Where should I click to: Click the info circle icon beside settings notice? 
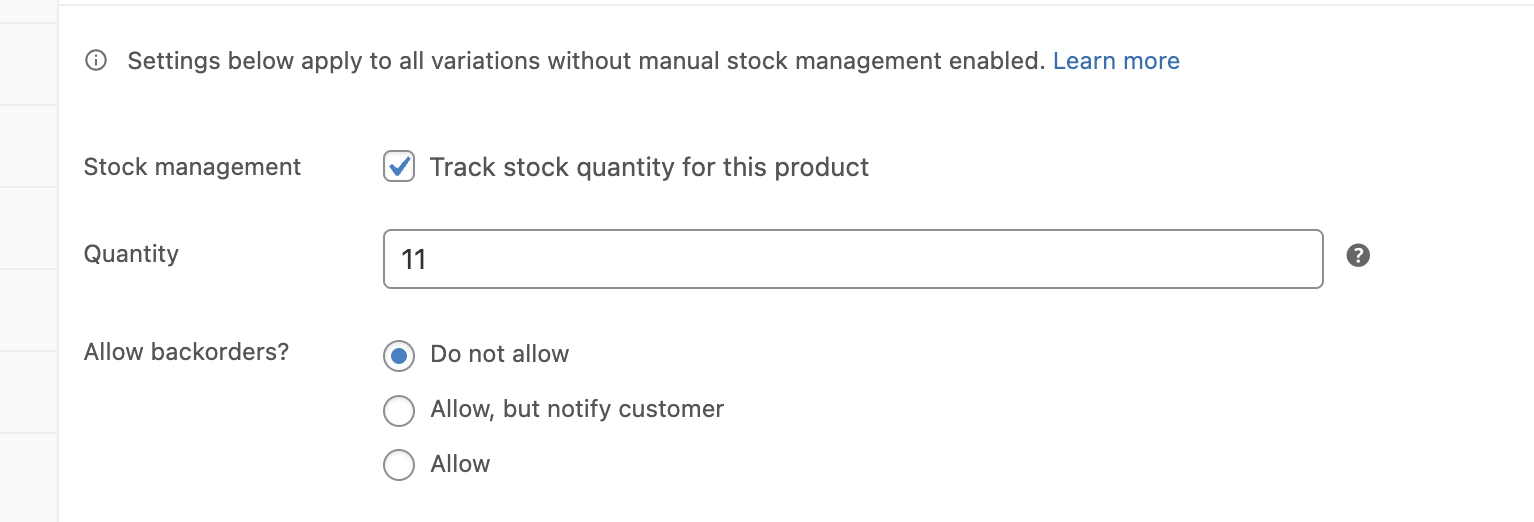click(96, 62)
